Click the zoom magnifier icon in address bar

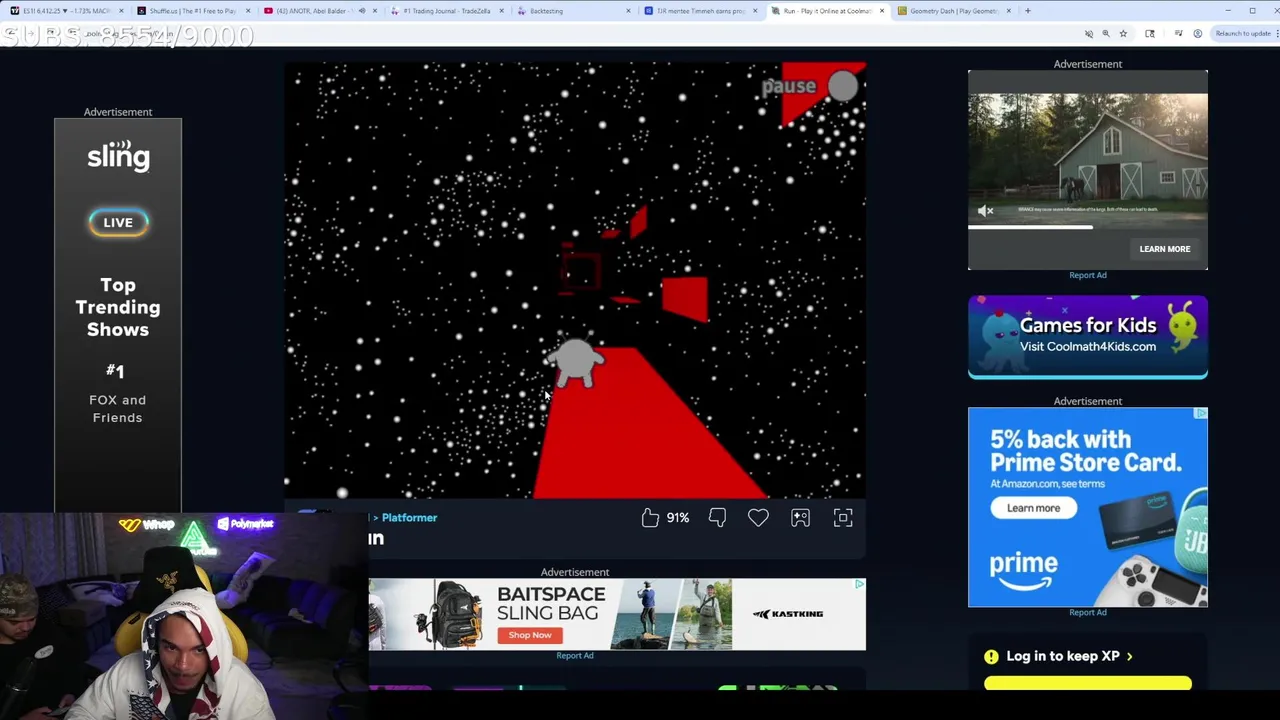tap(1106, 34)
